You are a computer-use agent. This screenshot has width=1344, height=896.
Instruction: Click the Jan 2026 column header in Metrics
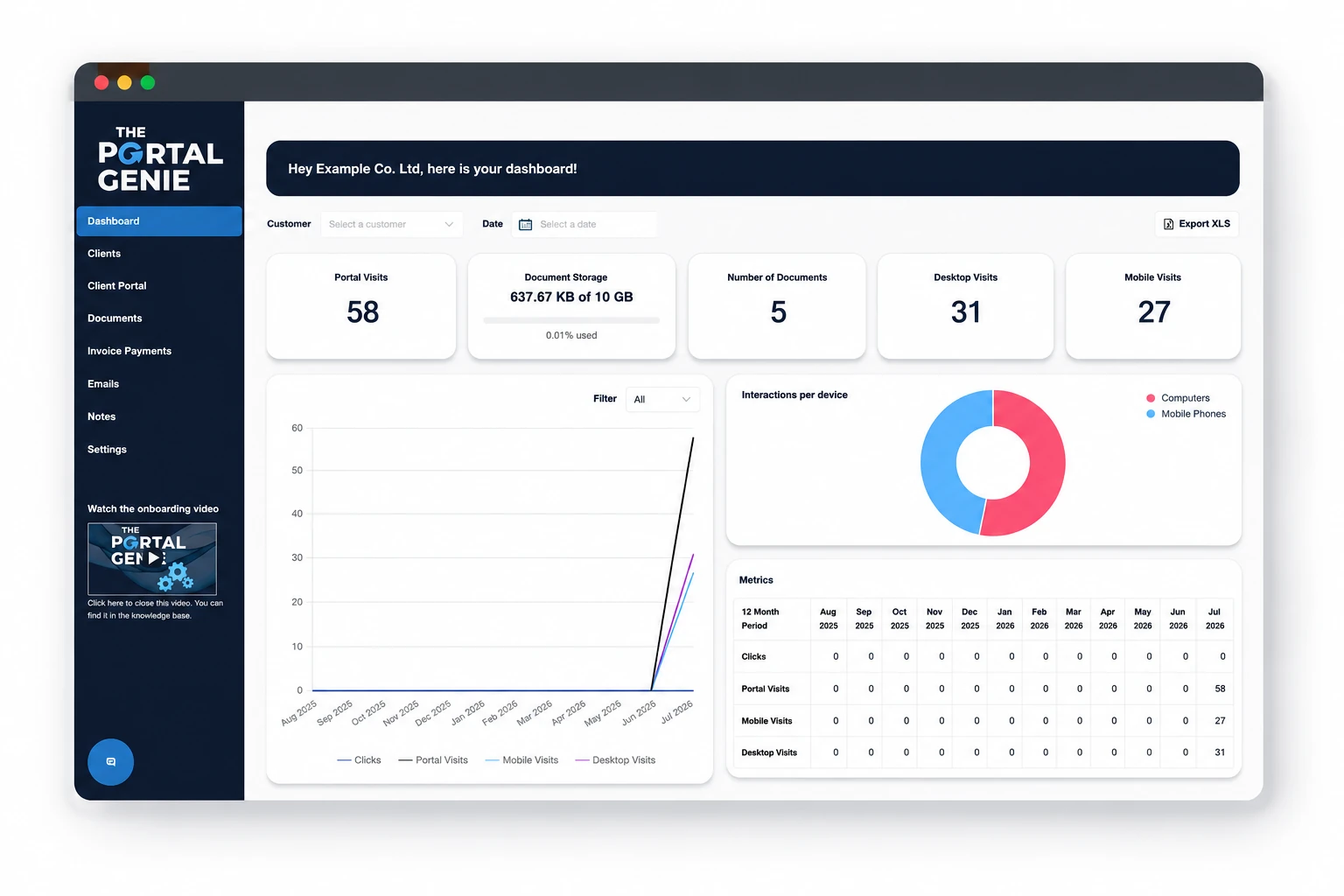coord(1004,619)
